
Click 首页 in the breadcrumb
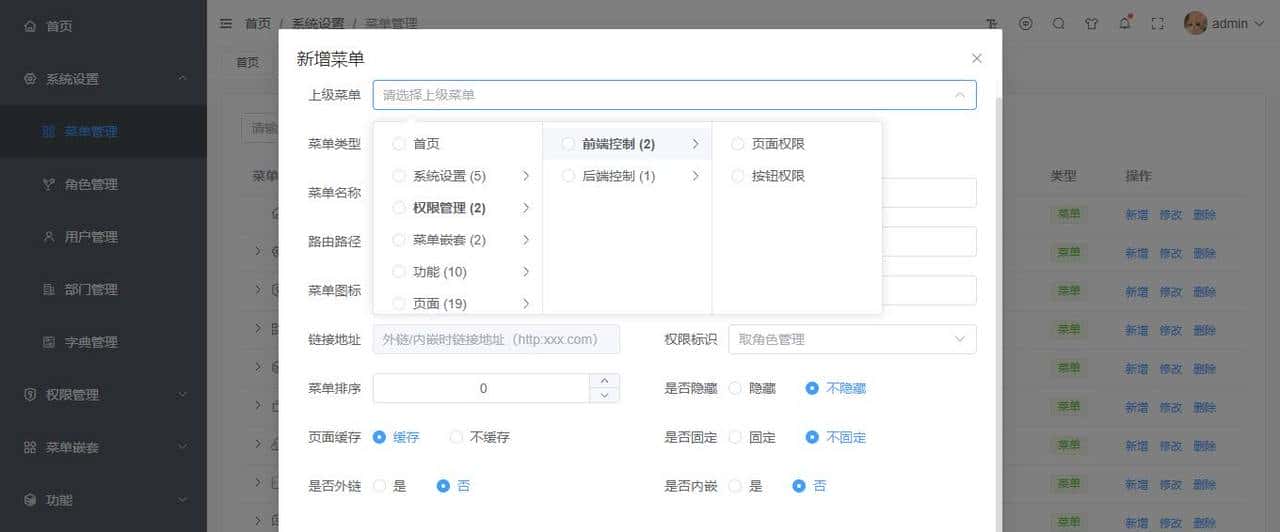click(x=258, y=23)
